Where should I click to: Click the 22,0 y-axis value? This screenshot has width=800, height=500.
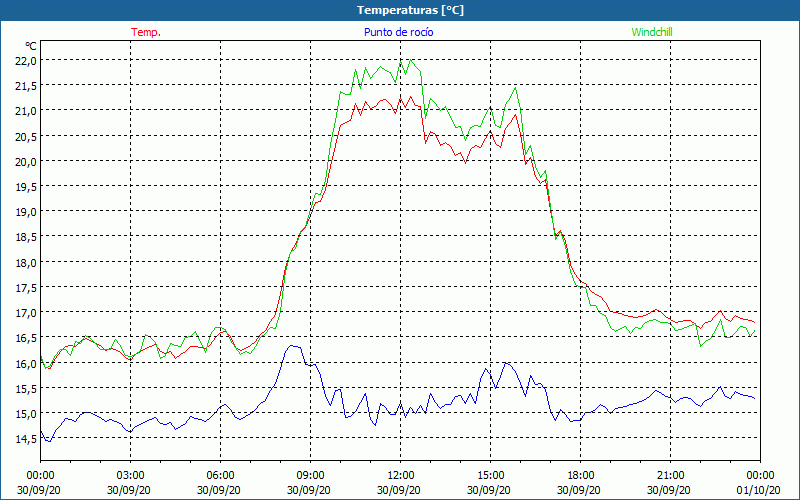(27, 61)
